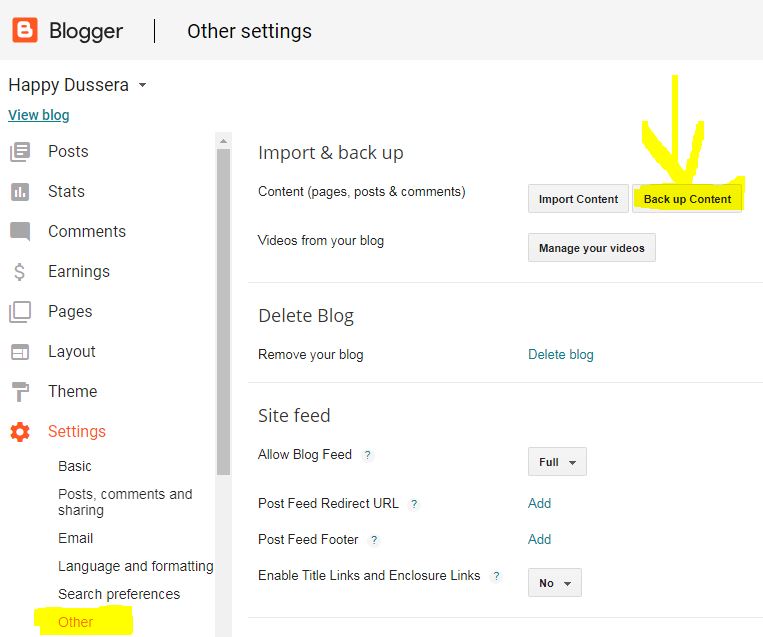This screenshot has height=637, width=763.
Task: Open Basic settings sub-item
Action: 74,466
